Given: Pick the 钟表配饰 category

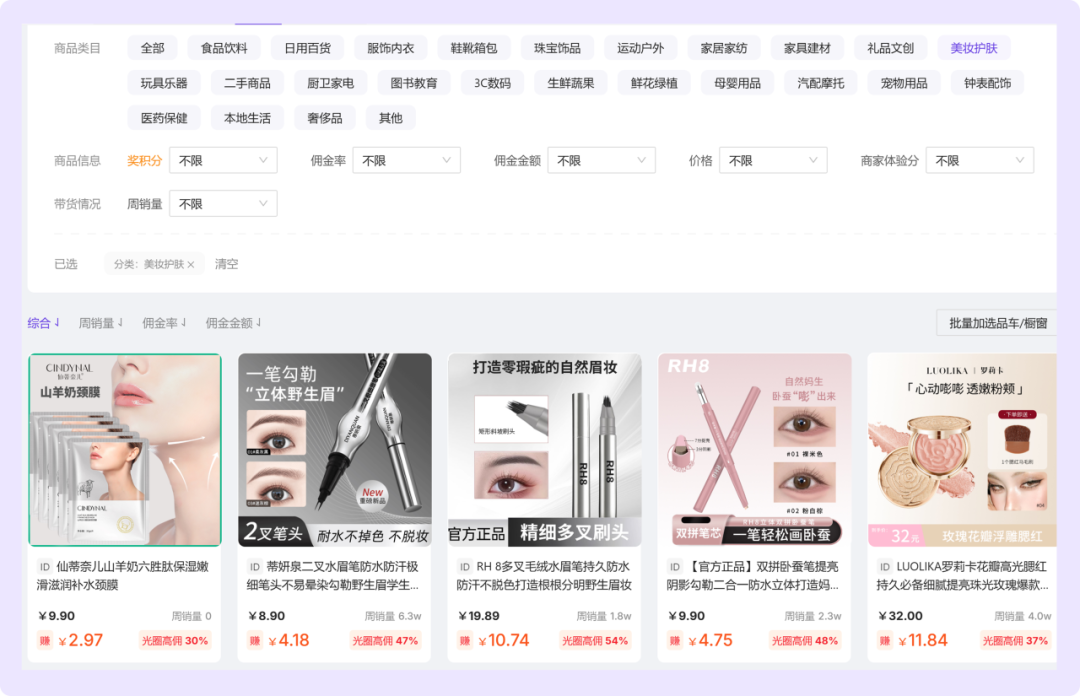Looking at the screenshot, I should click(x=988, y=83).
